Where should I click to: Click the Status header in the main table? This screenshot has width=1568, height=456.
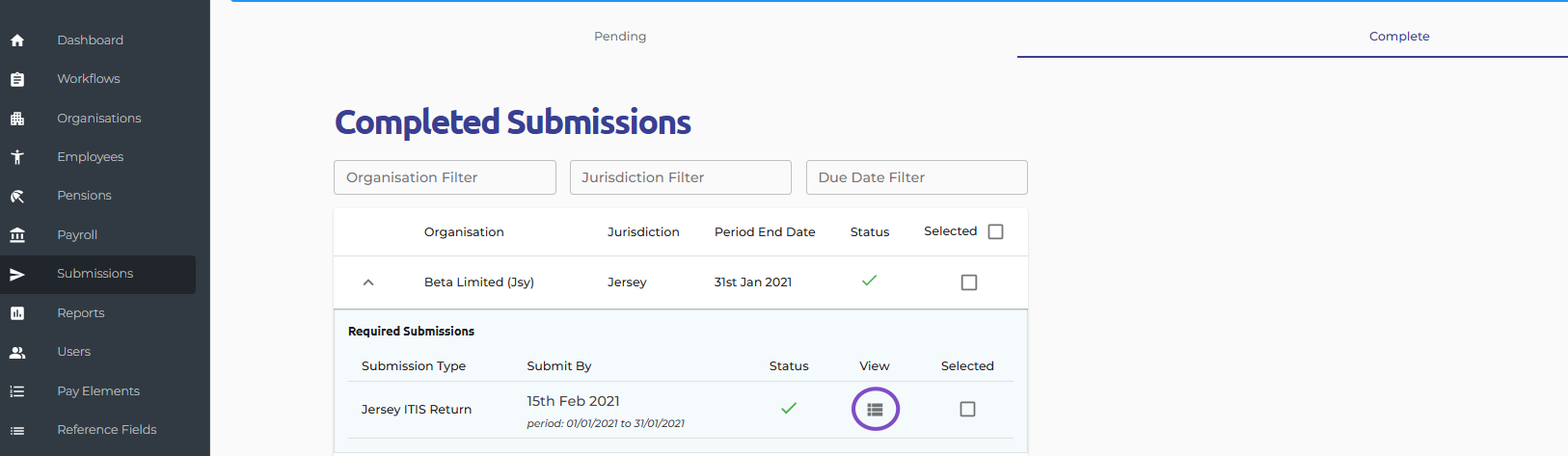[870, 232]
